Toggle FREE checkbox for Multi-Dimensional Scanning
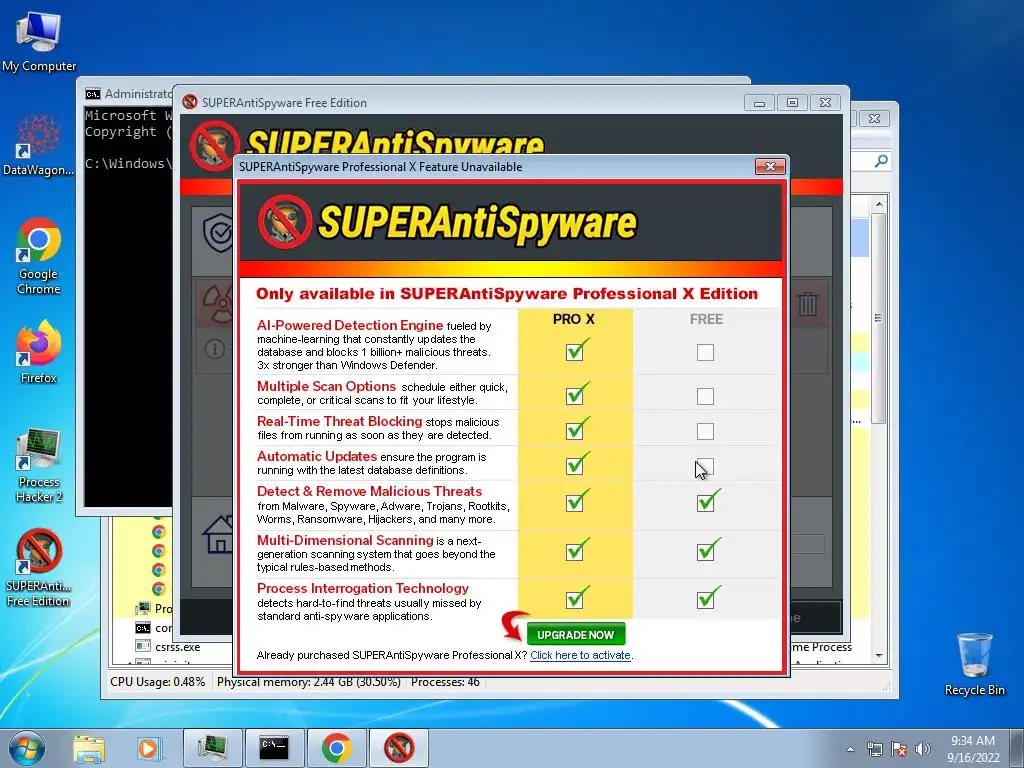 pos(705,552)
